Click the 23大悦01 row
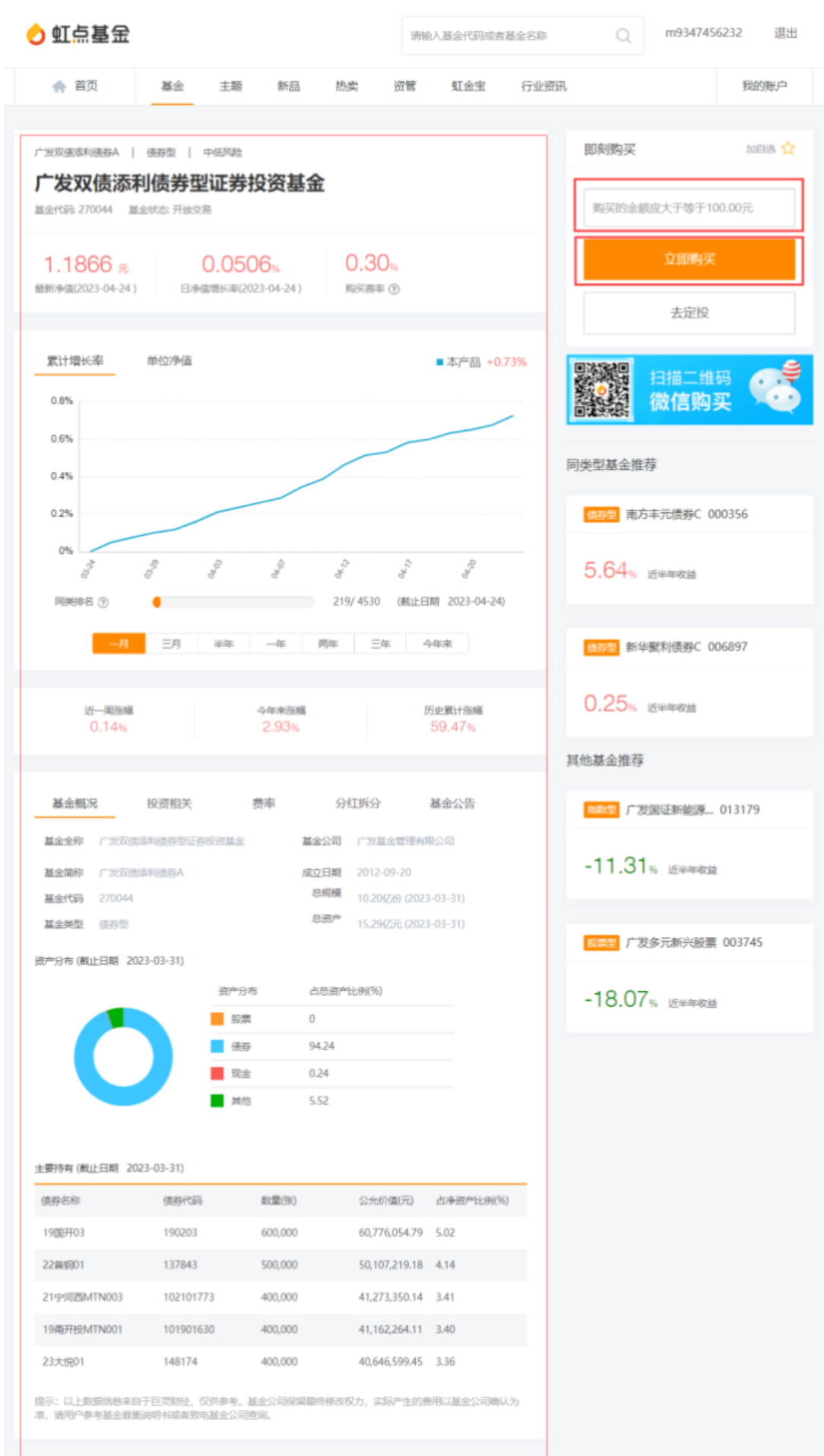This screenshot has width=824, height=1456. (280, 1362)
